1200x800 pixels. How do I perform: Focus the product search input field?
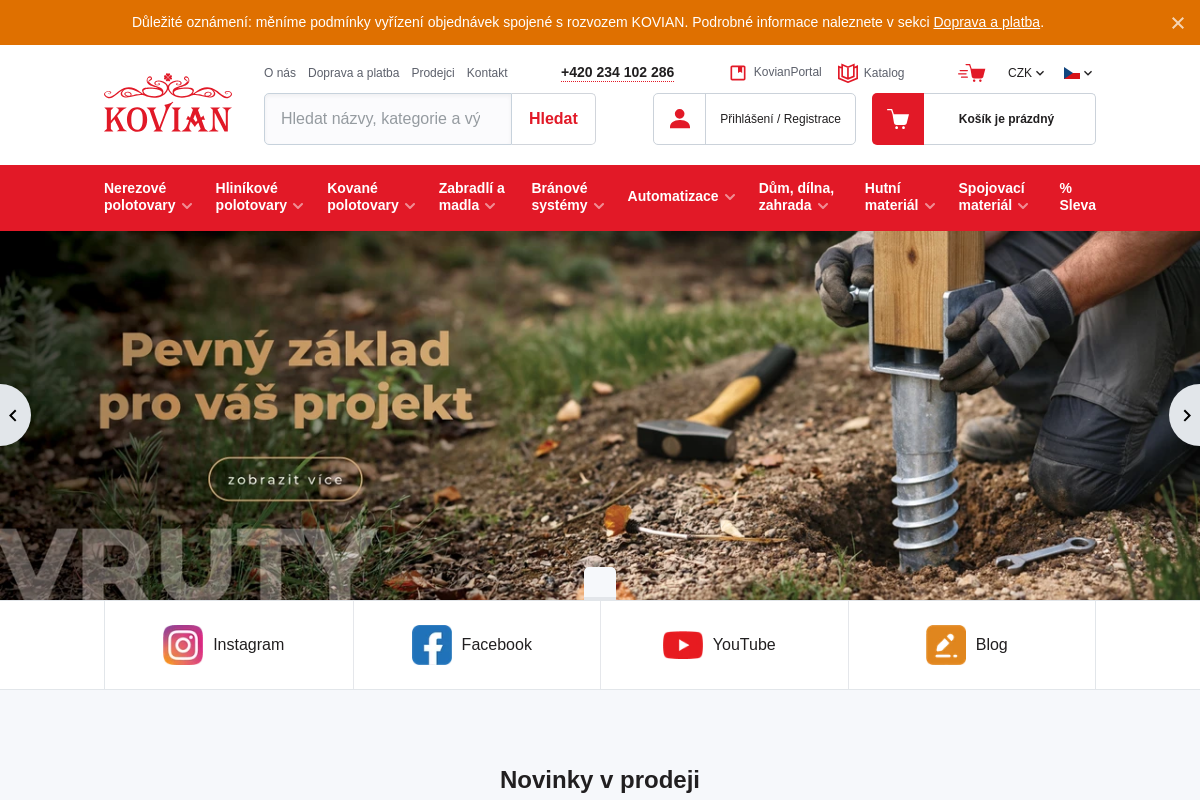(x=388, y=119)
